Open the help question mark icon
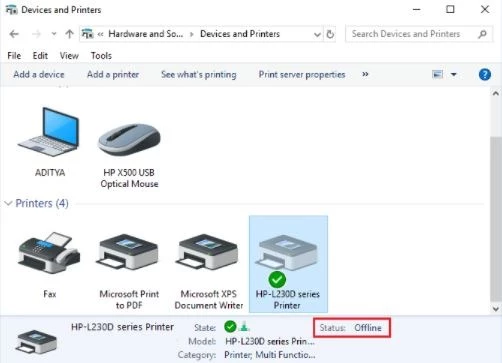This screenshot has height=363, width=502. (x=485, y=74)
